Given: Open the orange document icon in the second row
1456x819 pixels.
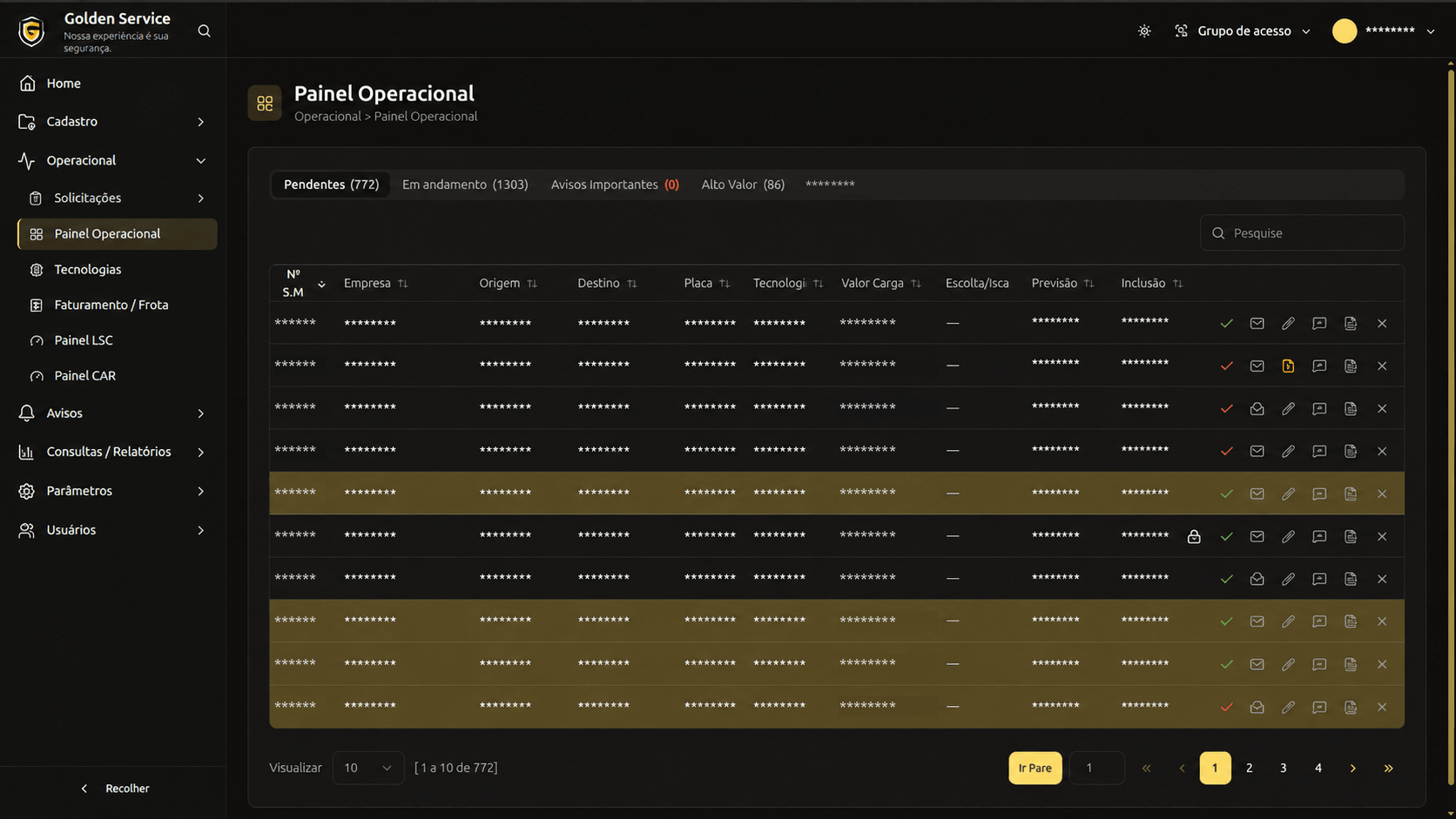Looking at the screenshot, I should (x=1288, y=366).
